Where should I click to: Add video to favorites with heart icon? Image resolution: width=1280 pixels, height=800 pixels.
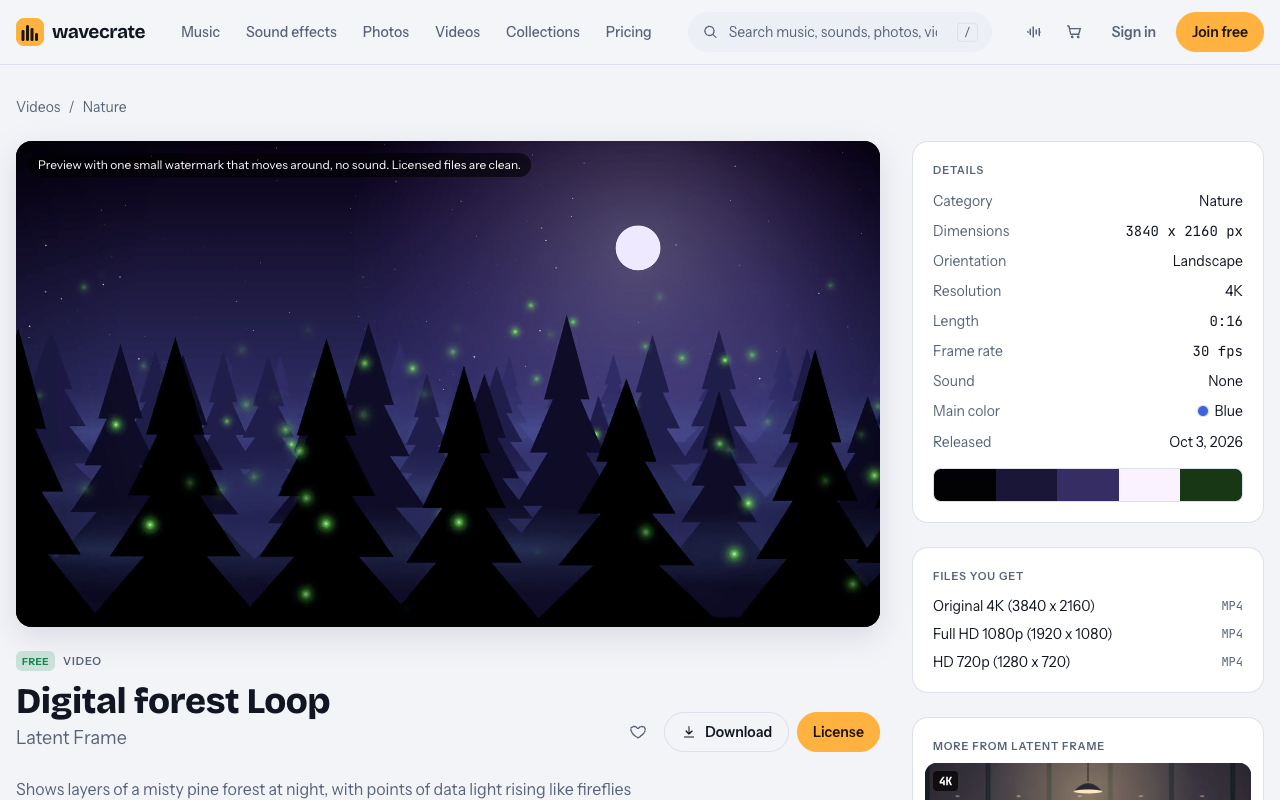point(638,732)
